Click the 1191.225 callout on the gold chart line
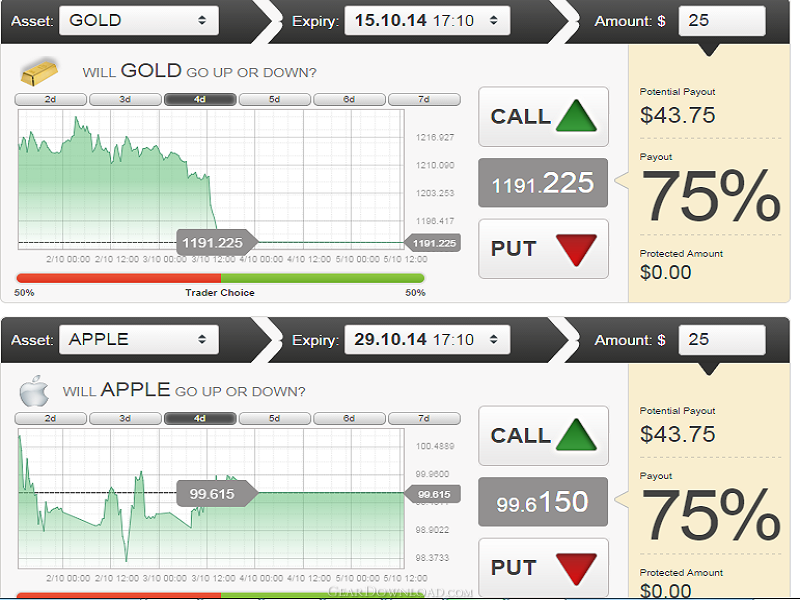800x600 pixels. 216,242
